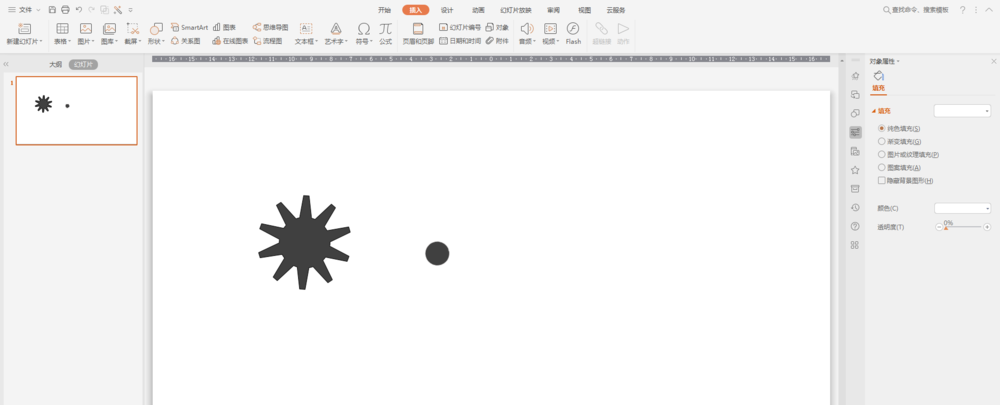
Task: Switch to 幻灯片 thumbnails tab
Action: click(x=84, y=64)
